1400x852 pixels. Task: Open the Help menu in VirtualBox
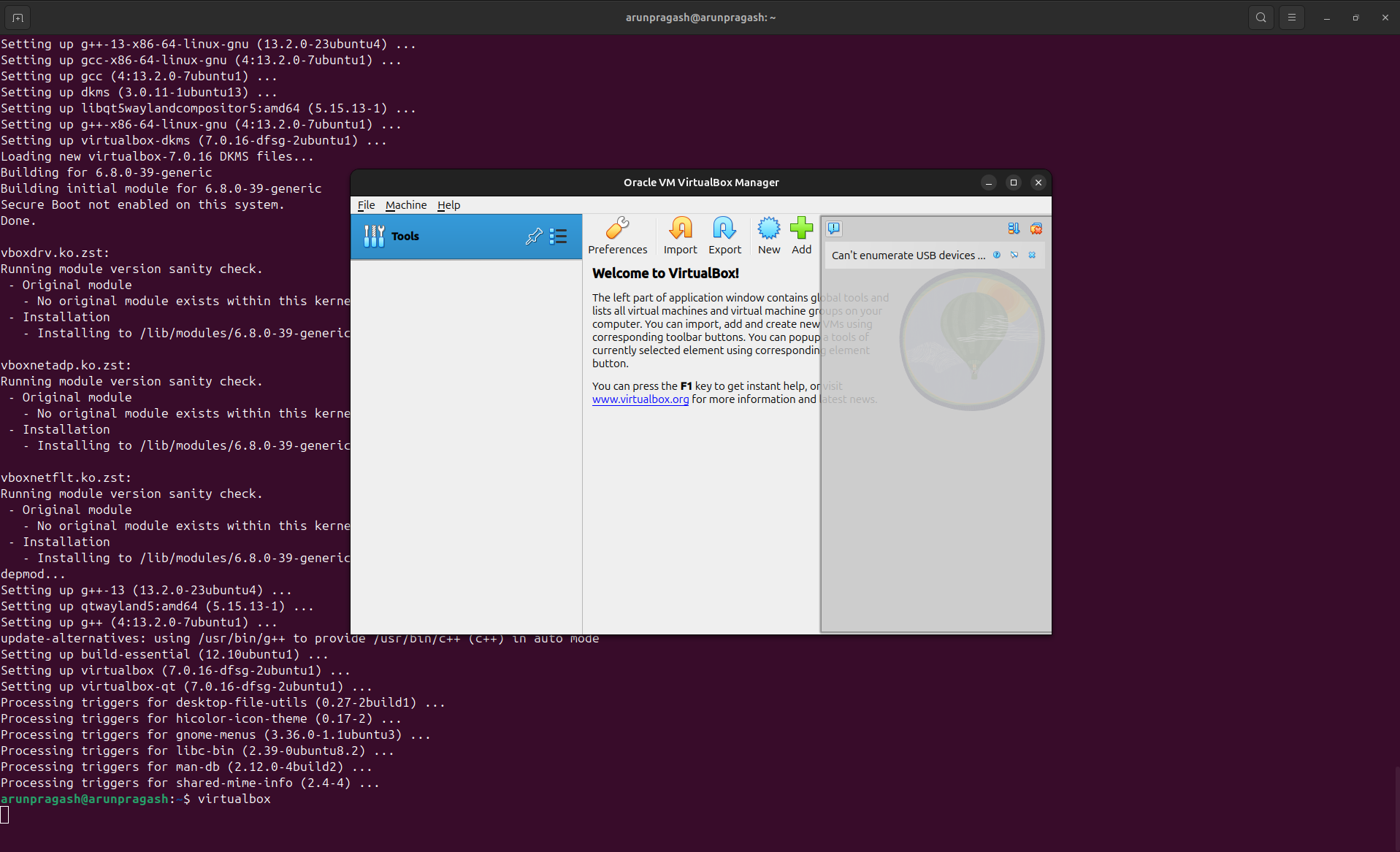pos(448,205)
